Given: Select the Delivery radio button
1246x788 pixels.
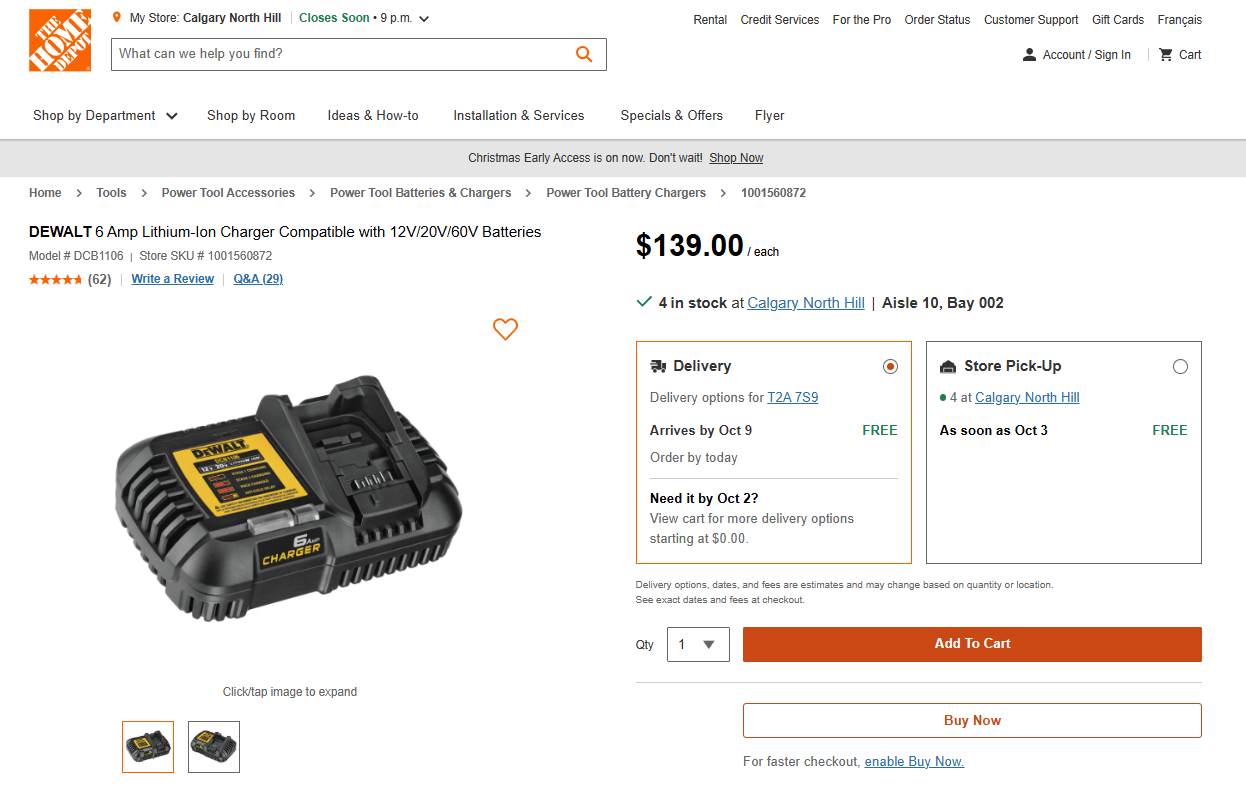Looking at the screenshot, I should click(890, 366).
